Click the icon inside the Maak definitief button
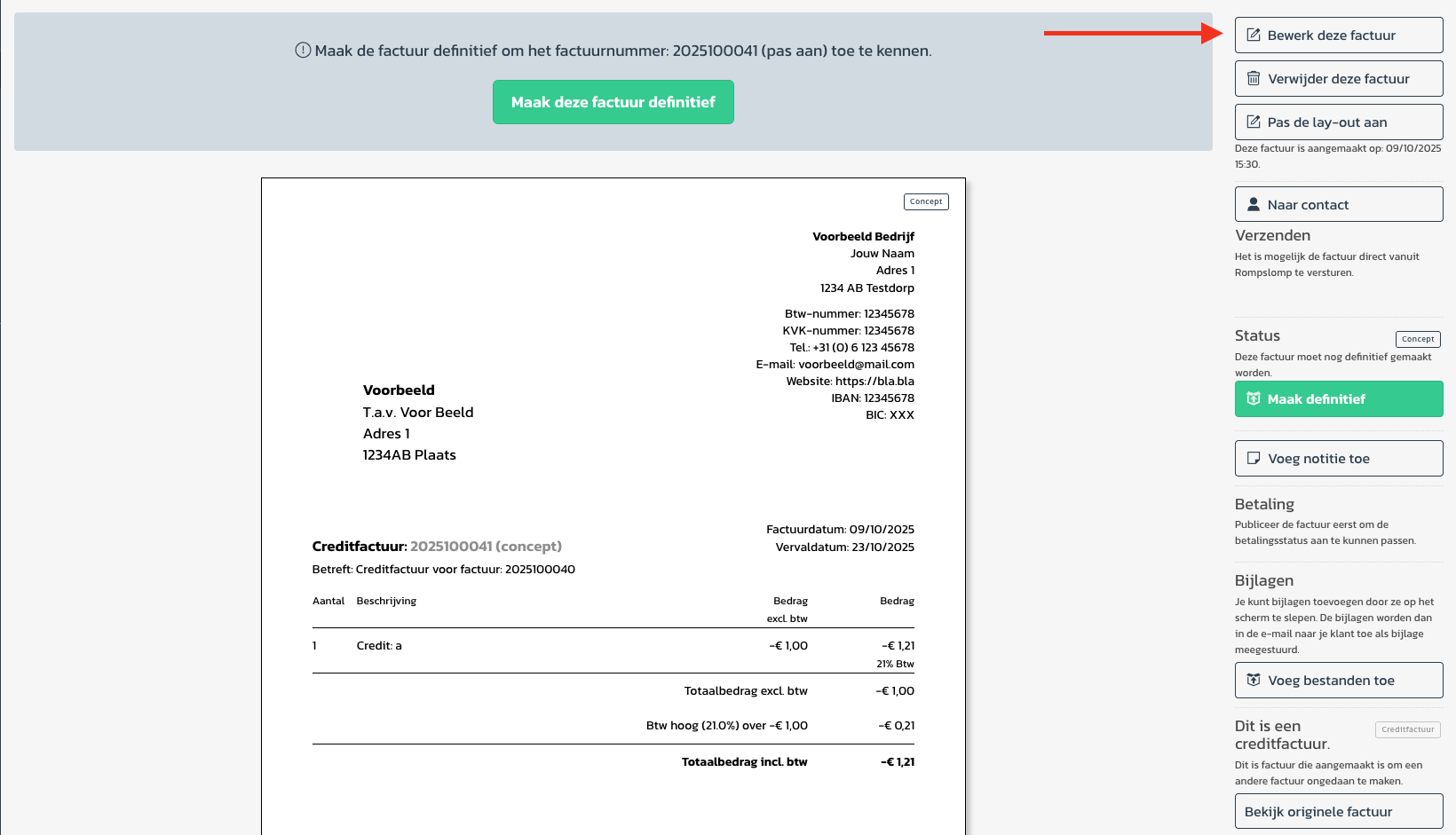 pyautogui.click(x=1254, y=399)
